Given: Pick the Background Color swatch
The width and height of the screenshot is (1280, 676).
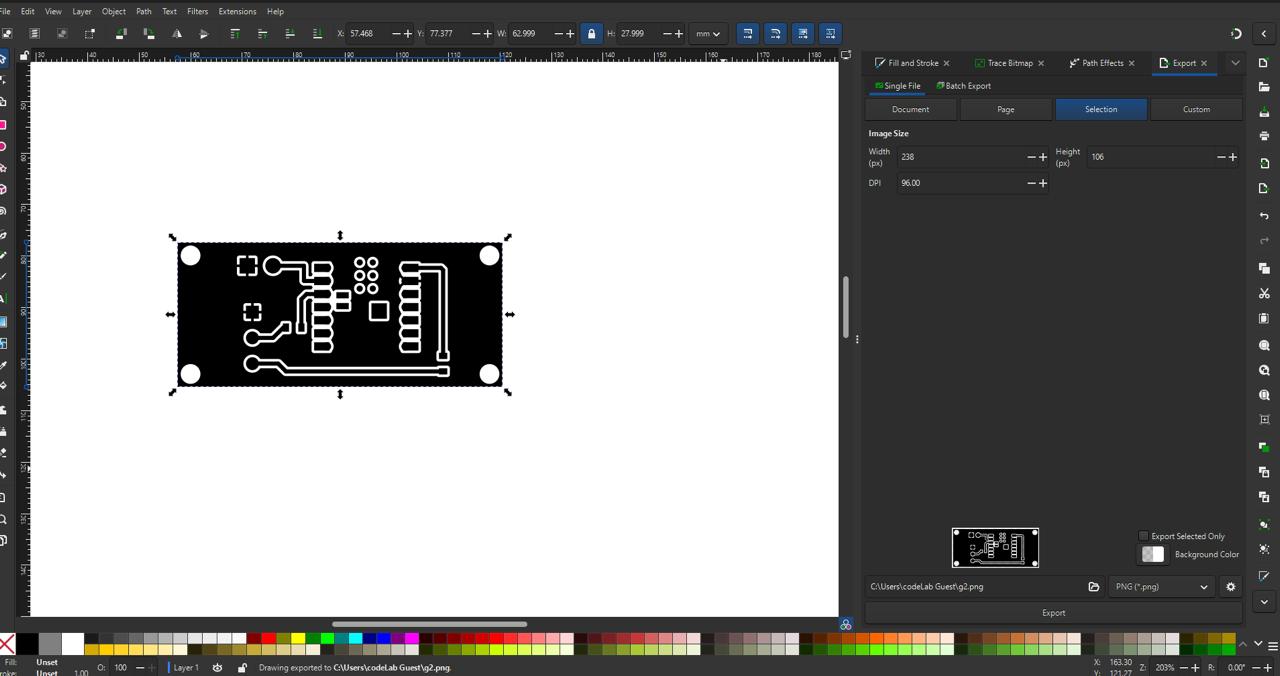Looking at the screenshot, I should (x=1153, y=554).
